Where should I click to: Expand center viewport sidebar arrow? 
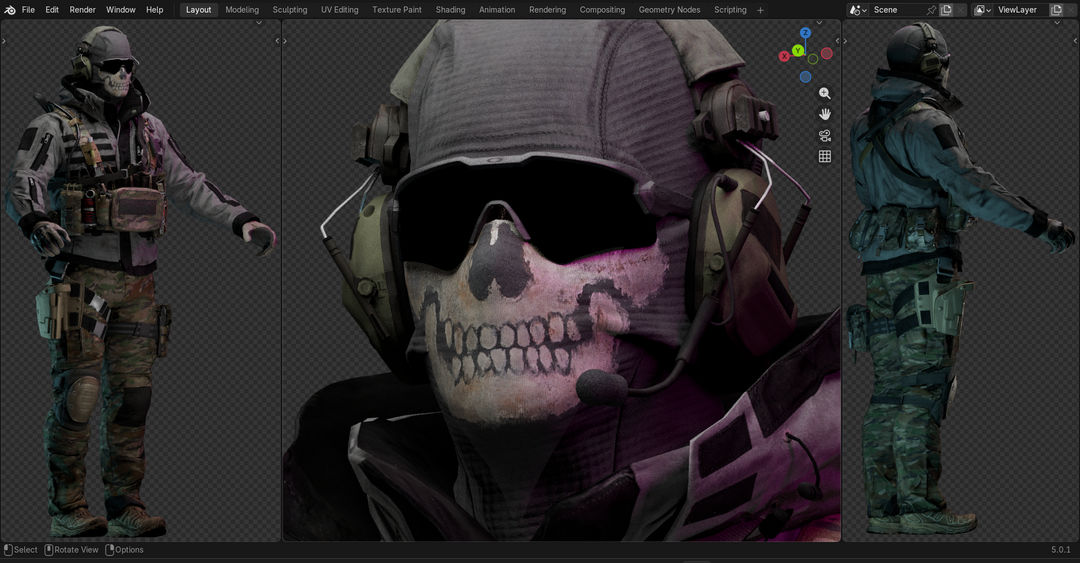(x=837, y=41)
